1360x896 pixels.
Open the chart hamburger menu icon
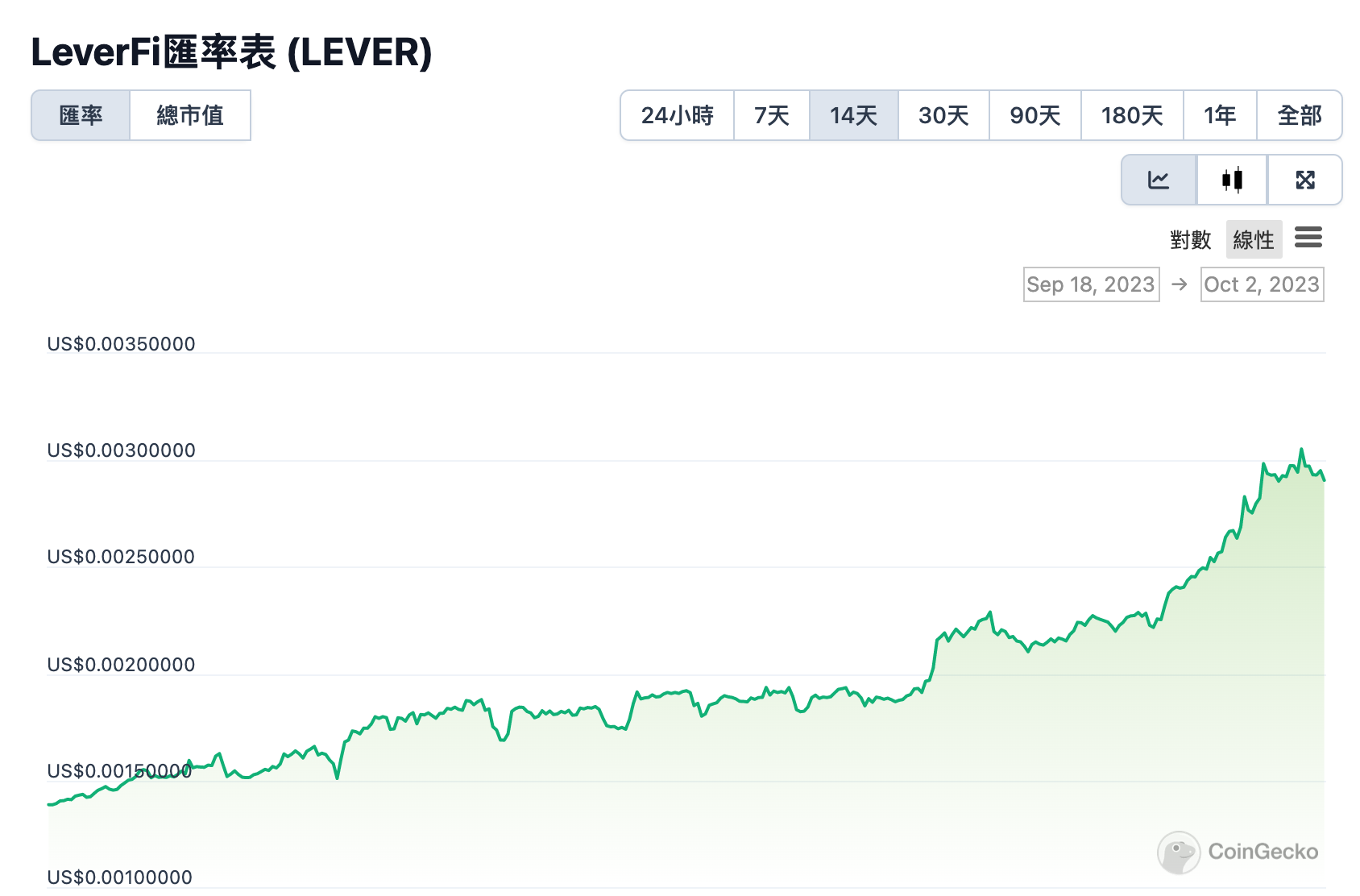pos(1309,238)
